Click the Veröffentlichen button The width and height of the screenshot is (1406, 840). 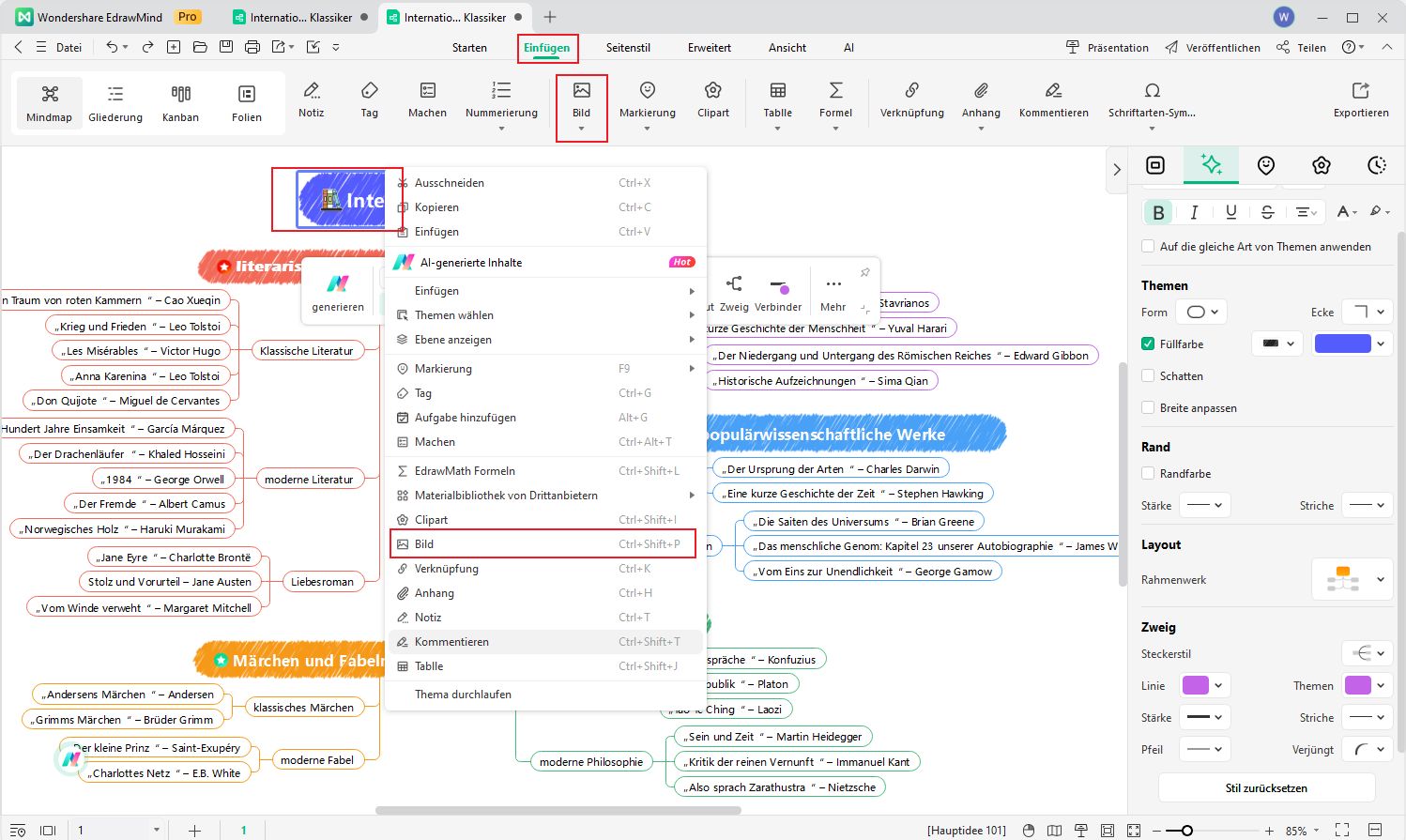(x=1213, y=48)
